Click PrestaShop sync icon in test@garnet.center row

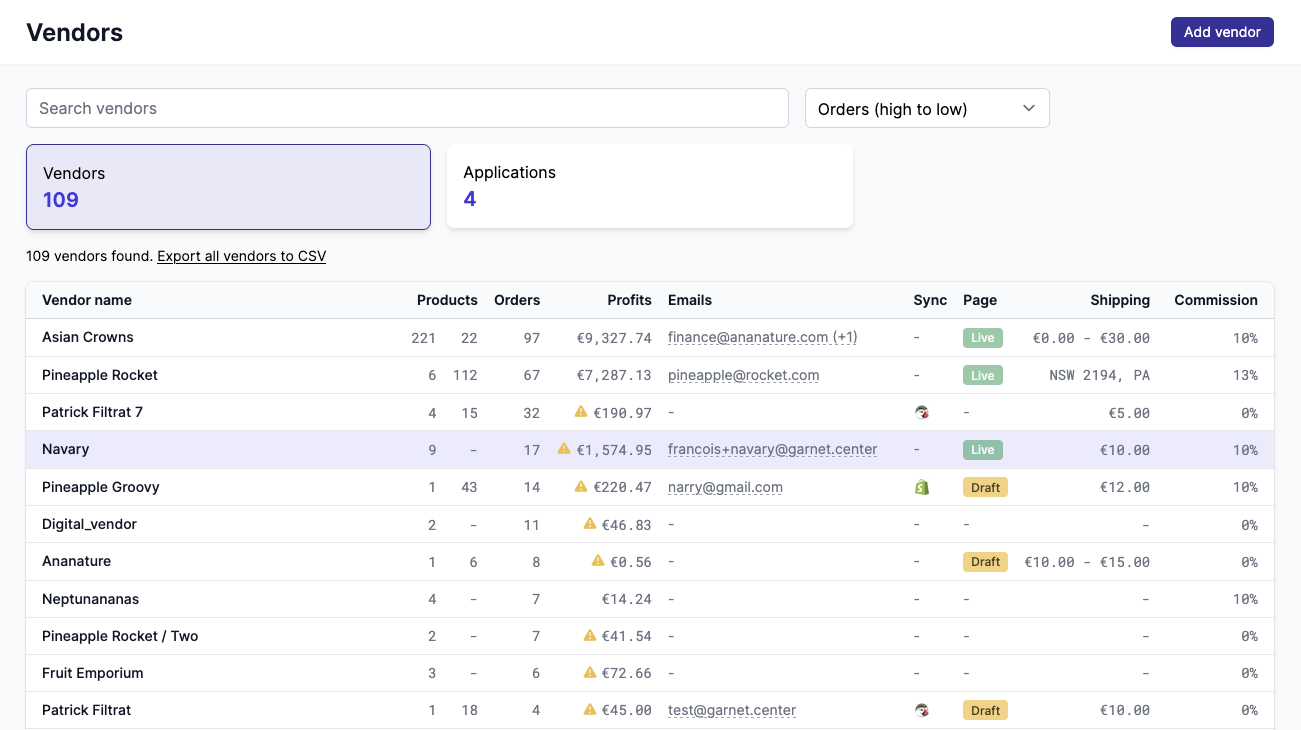coord(921,710)
